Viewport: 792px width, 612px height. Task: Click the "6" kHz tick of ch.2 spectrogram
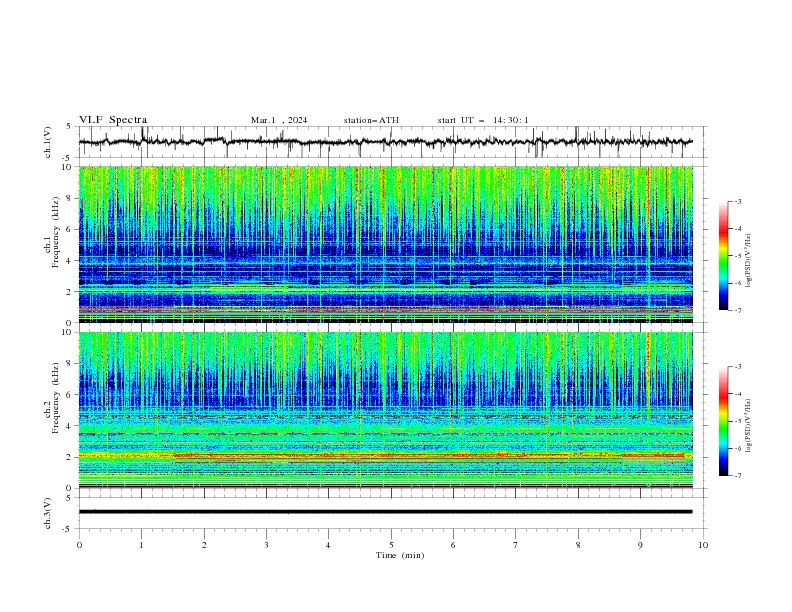(x=70, y=395)
